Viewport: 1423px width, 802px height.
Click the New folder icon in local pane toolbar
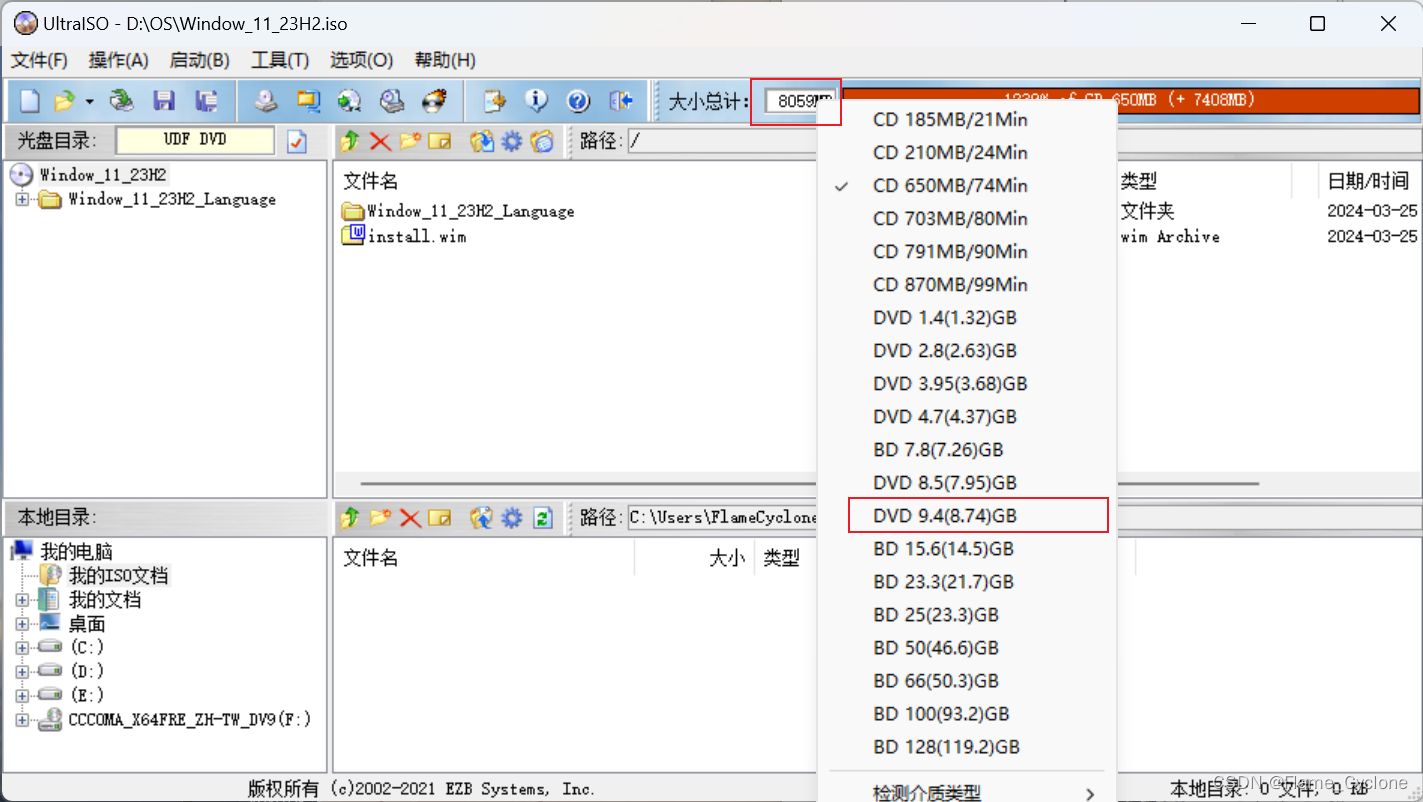380,518
